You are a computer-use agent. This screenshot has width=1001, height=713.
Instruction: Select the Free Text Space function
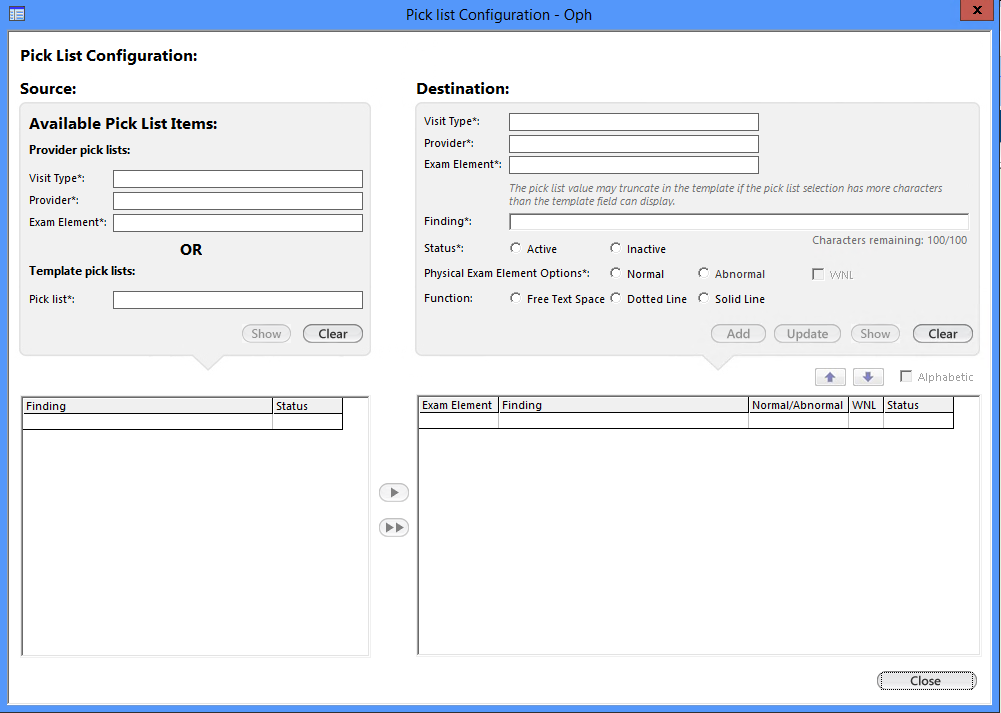(515, 298)
